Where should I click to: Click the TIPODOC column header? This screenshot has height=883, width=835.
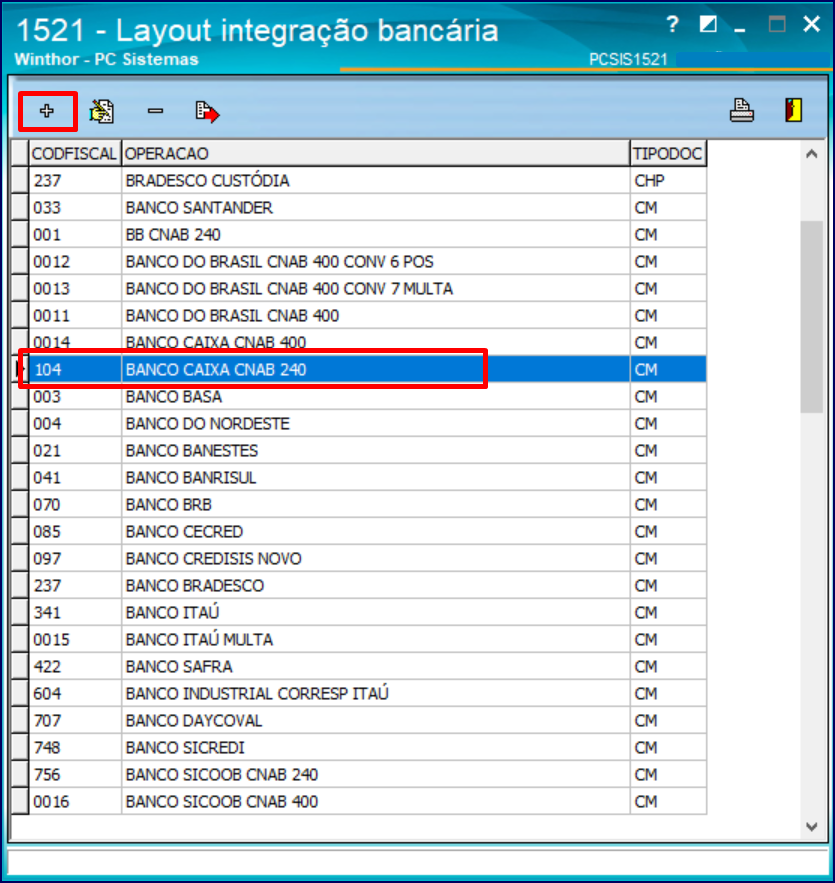[x=668, y=153]
